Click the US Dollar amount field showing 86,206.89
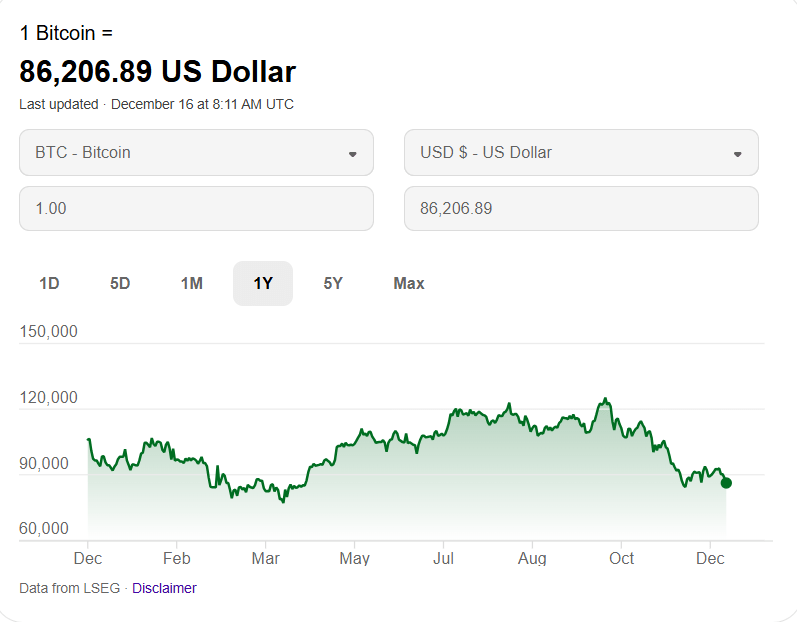Screen dimensions: 797x622 pyautogui.click(x=580, y=209)
